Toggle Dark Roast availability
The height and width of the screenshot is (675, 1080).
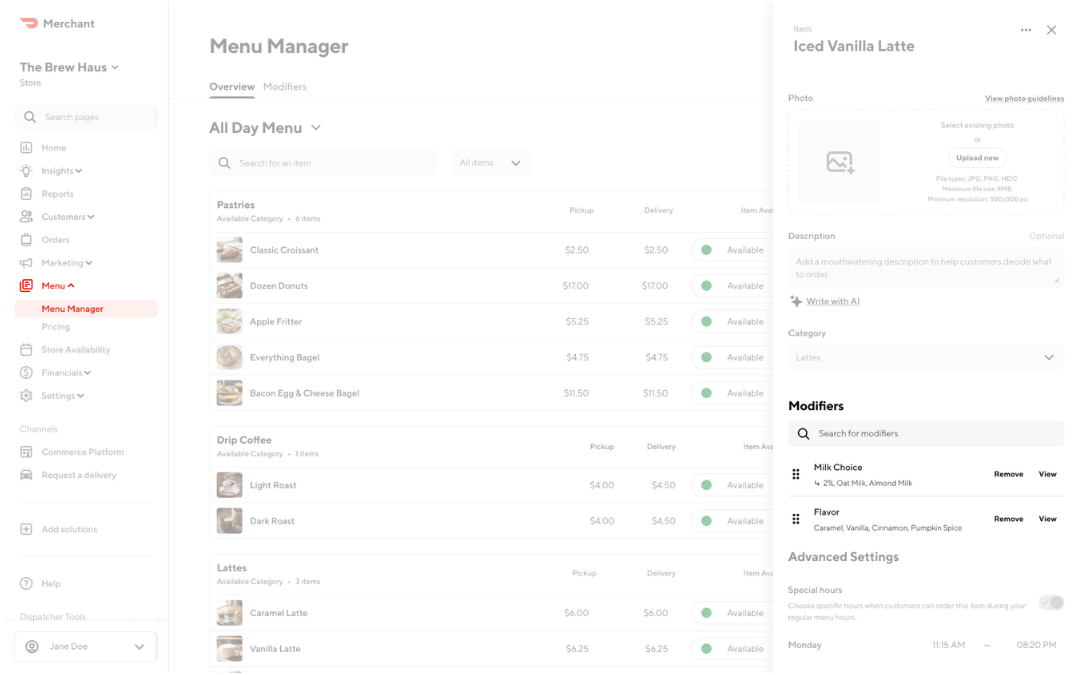point(732,521)
